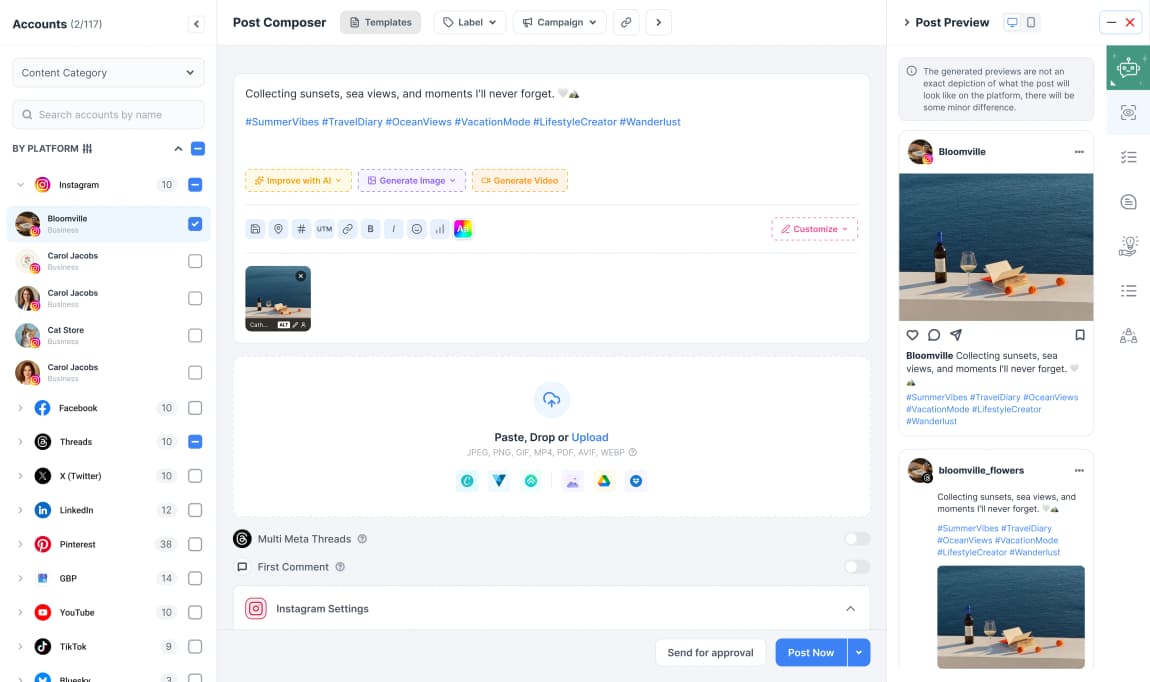Click the Search accounts by name field
1150x682 pixels.
[x=109, y=114]
